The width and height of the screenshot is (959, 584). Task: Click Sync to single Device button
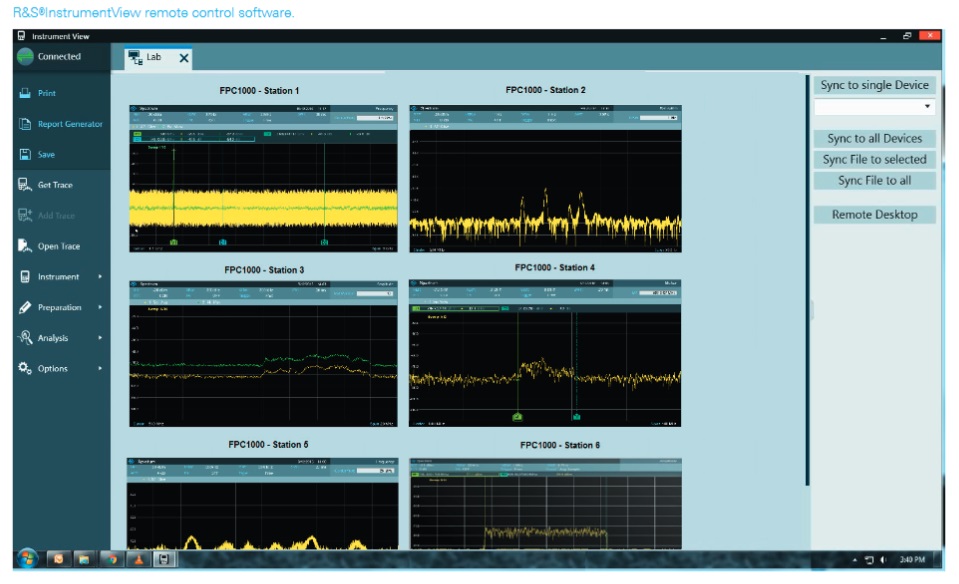click(x=875, y=85)
